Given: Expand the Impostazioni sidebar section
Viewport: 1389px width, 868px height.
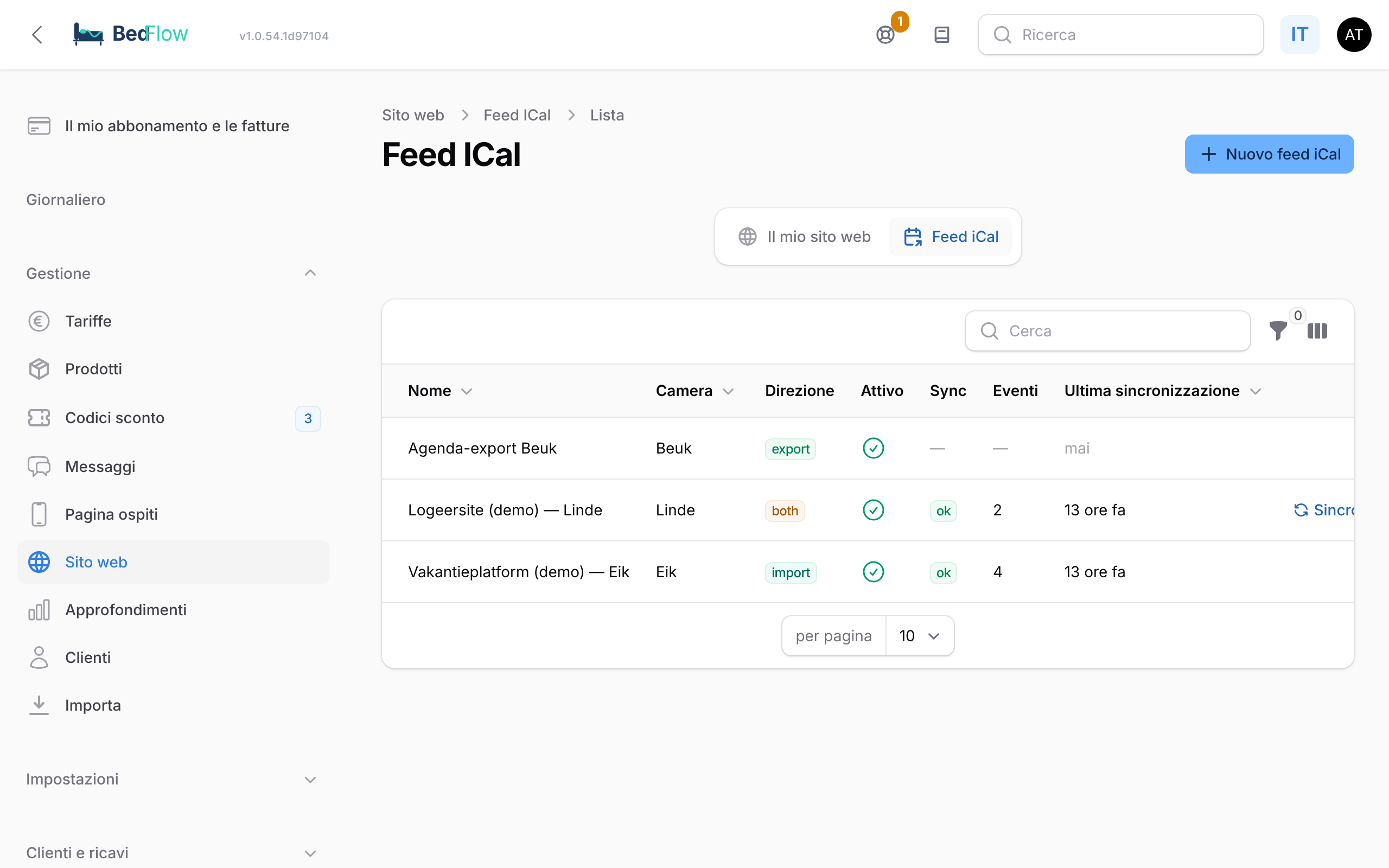Looking at the screenshot, I should pos(173,779).
